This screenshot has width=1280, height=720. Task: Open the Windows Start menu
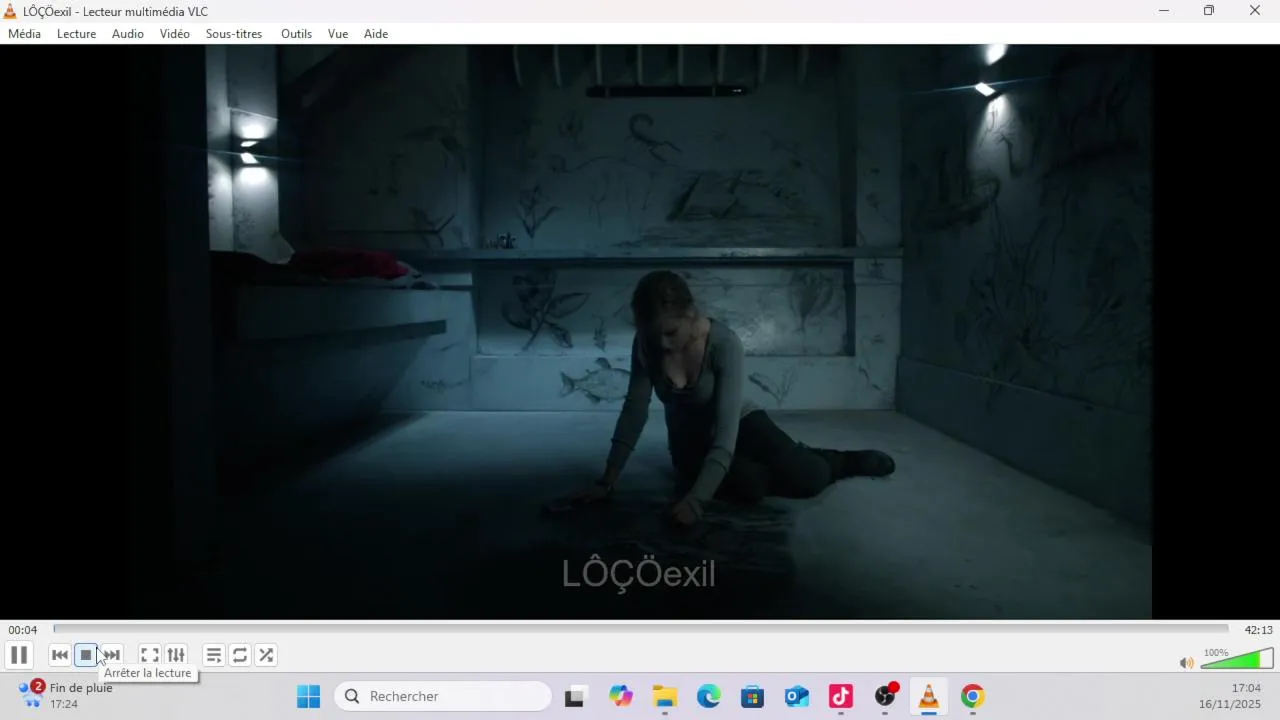309,696
